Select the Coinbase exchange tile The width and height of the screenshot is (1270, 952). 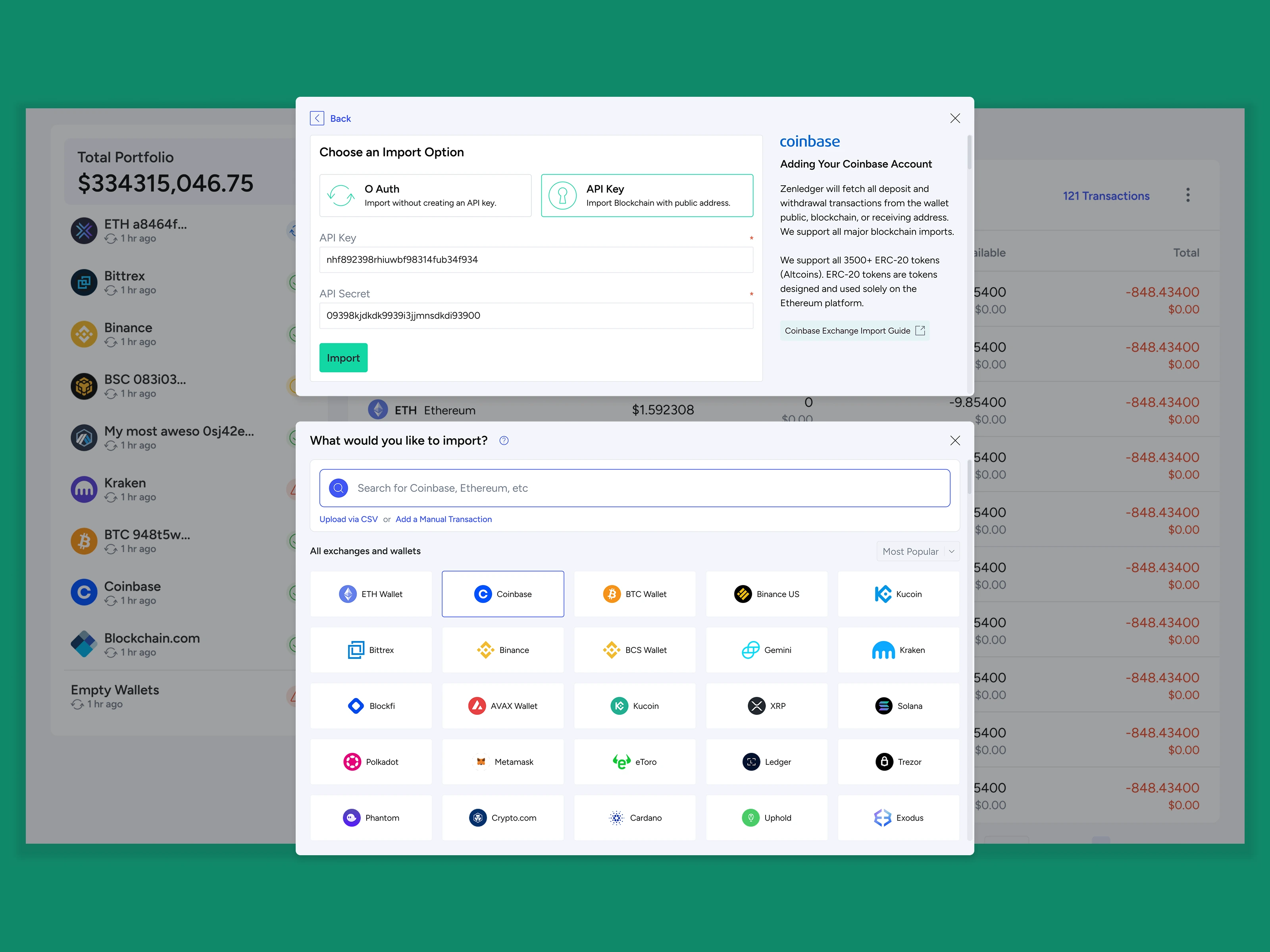pyautogui.click(x=502, y=594)
